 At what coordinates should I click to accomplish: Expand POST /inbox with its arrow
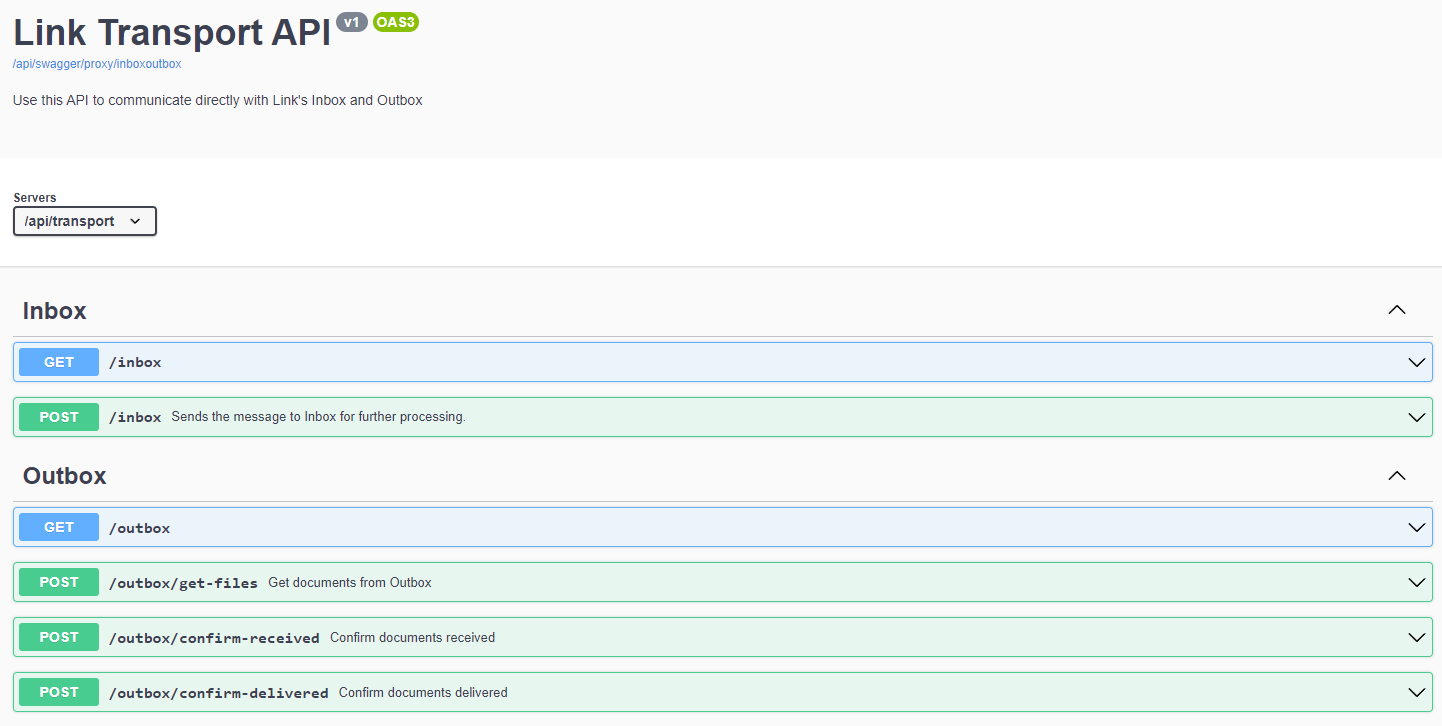1416,417
